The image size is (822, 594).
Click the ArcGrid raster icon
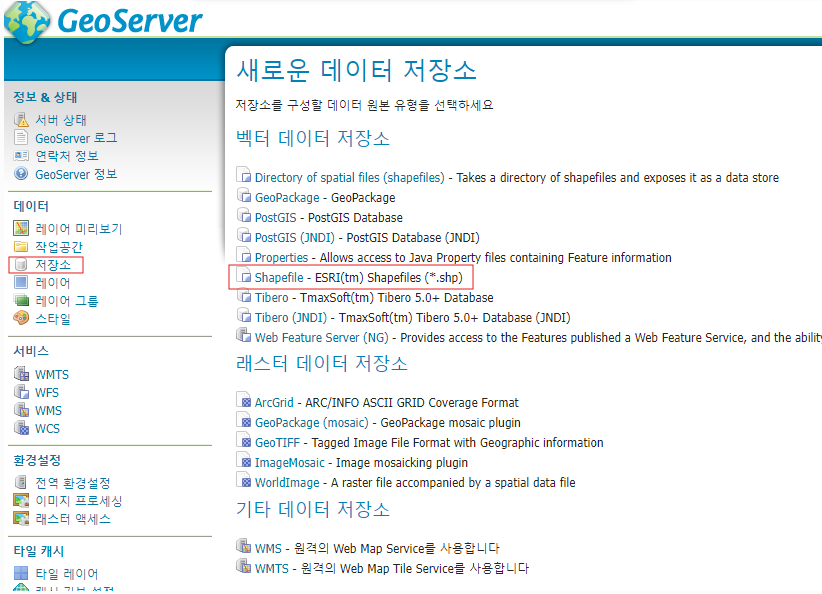[243, 401]
